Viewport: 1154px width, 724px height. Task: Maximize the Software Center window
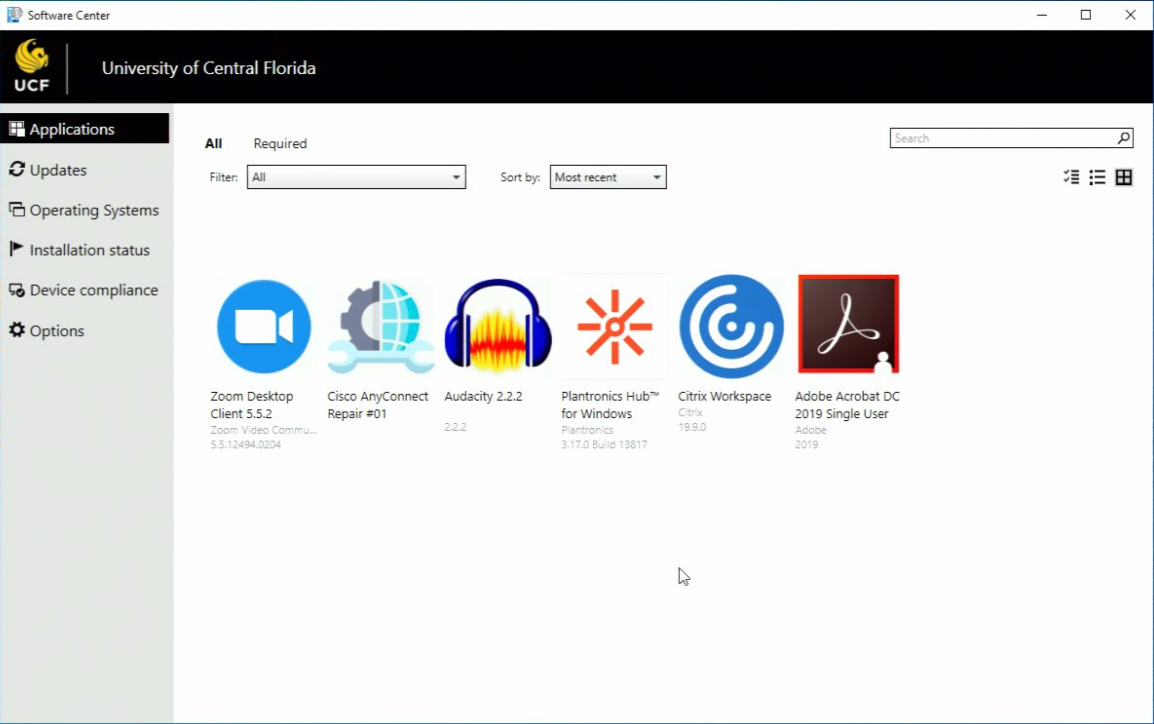(x=1086, y=15)
